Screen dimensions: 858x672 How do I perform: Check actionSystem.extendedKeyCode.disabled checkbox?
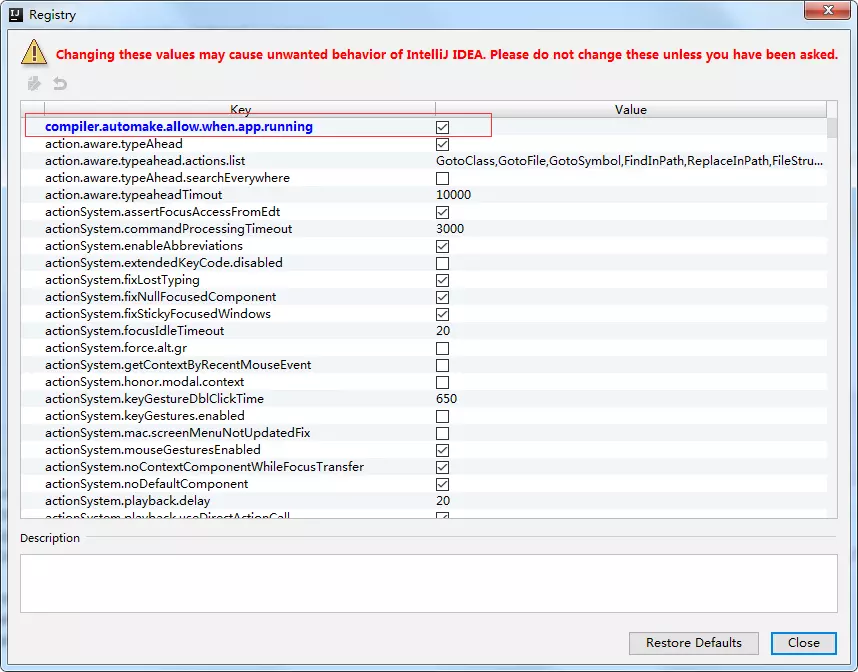(x=442, y=263)
